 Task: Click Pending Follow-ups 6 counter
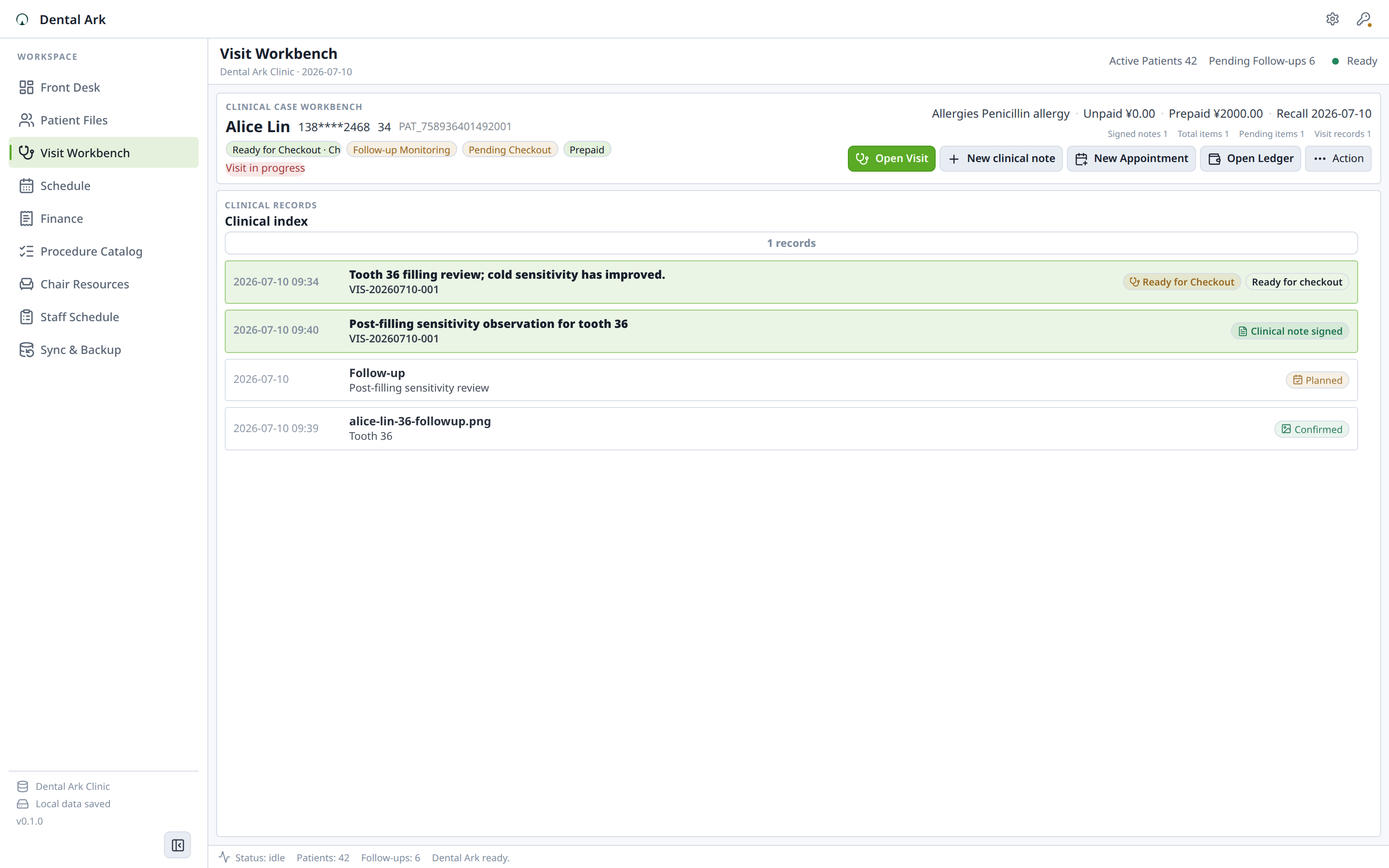coord(1262,61)
